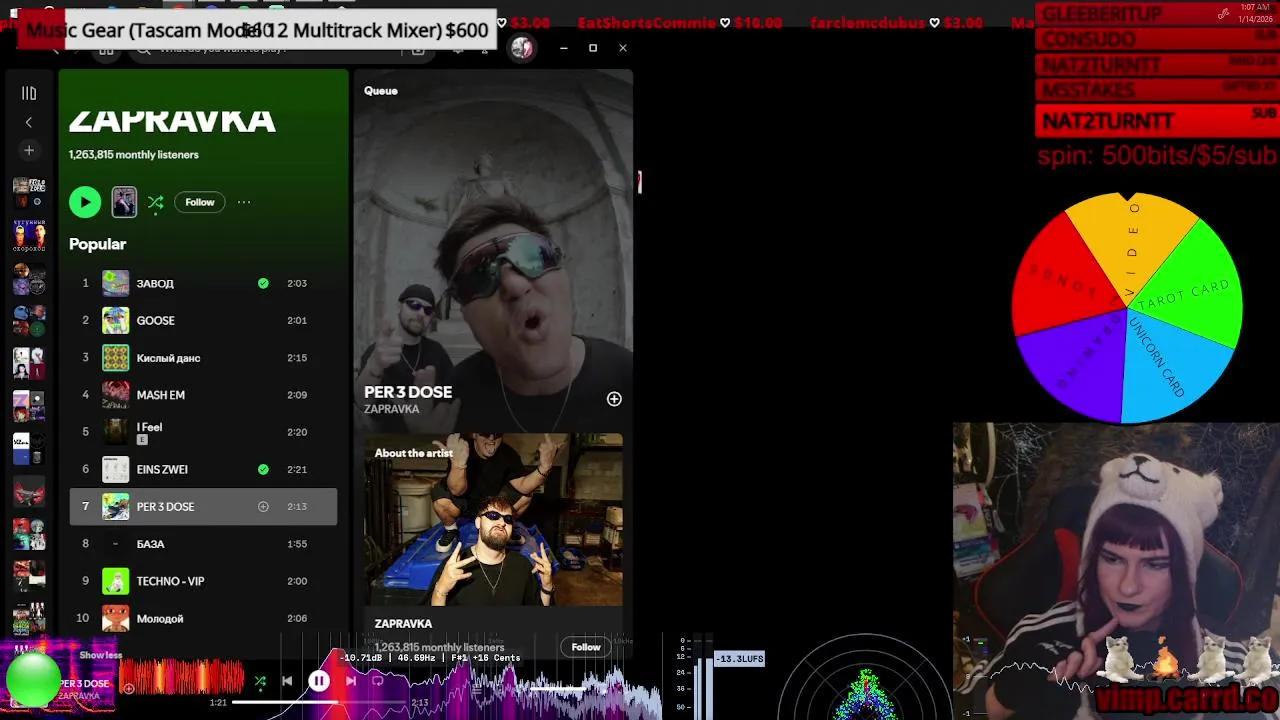This screenshot has height=720, width=1280.
Task: Open the profile avatar menu
Action: pyautogui.click(x=521, y=48)
